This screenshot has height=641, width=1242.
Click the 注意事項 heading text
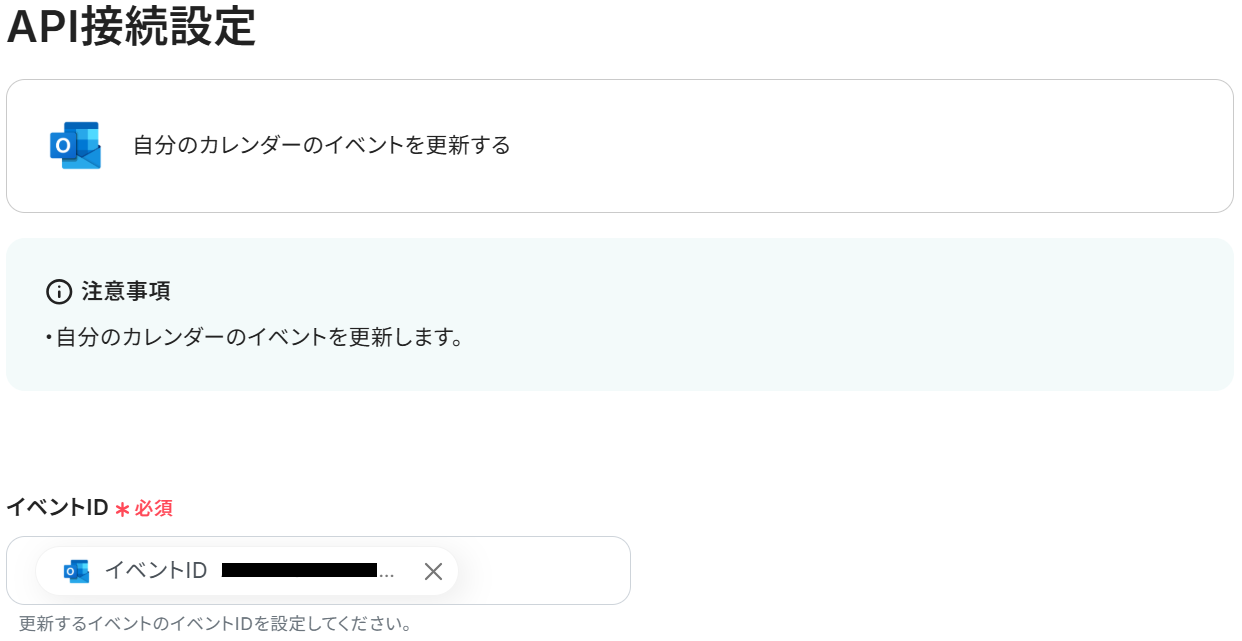126,292
